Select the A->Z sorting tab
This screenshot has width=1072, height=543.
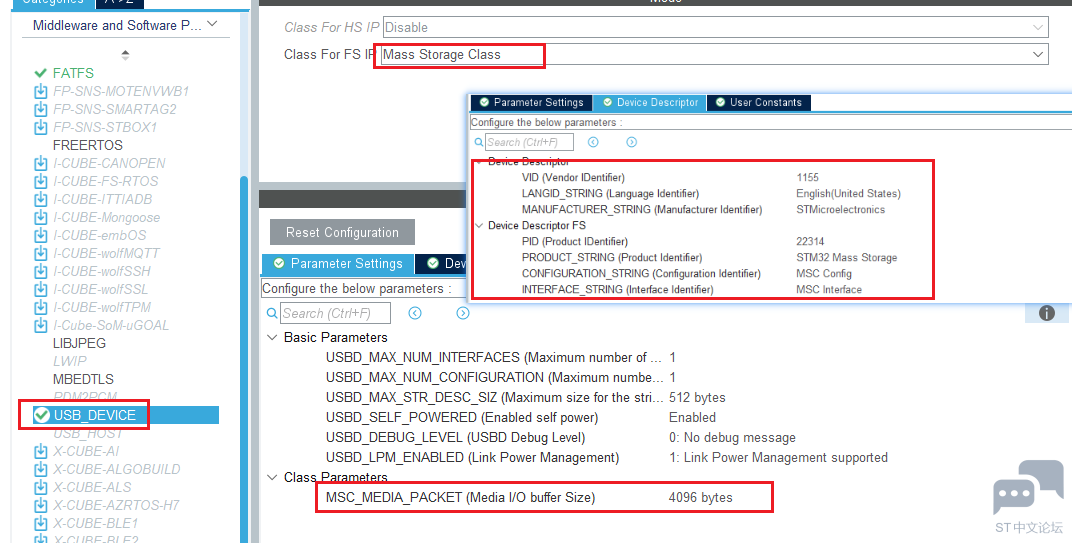tap(120, 3)
